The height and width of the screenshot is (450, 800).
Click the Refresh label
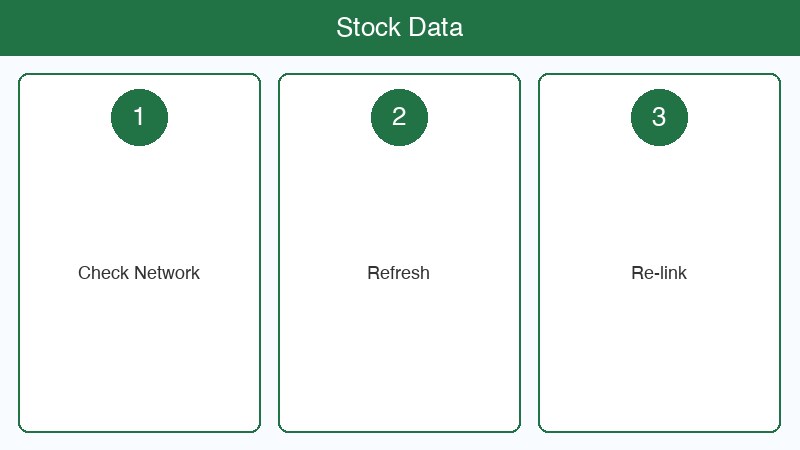pyautogui.click(x=399, y=273)
